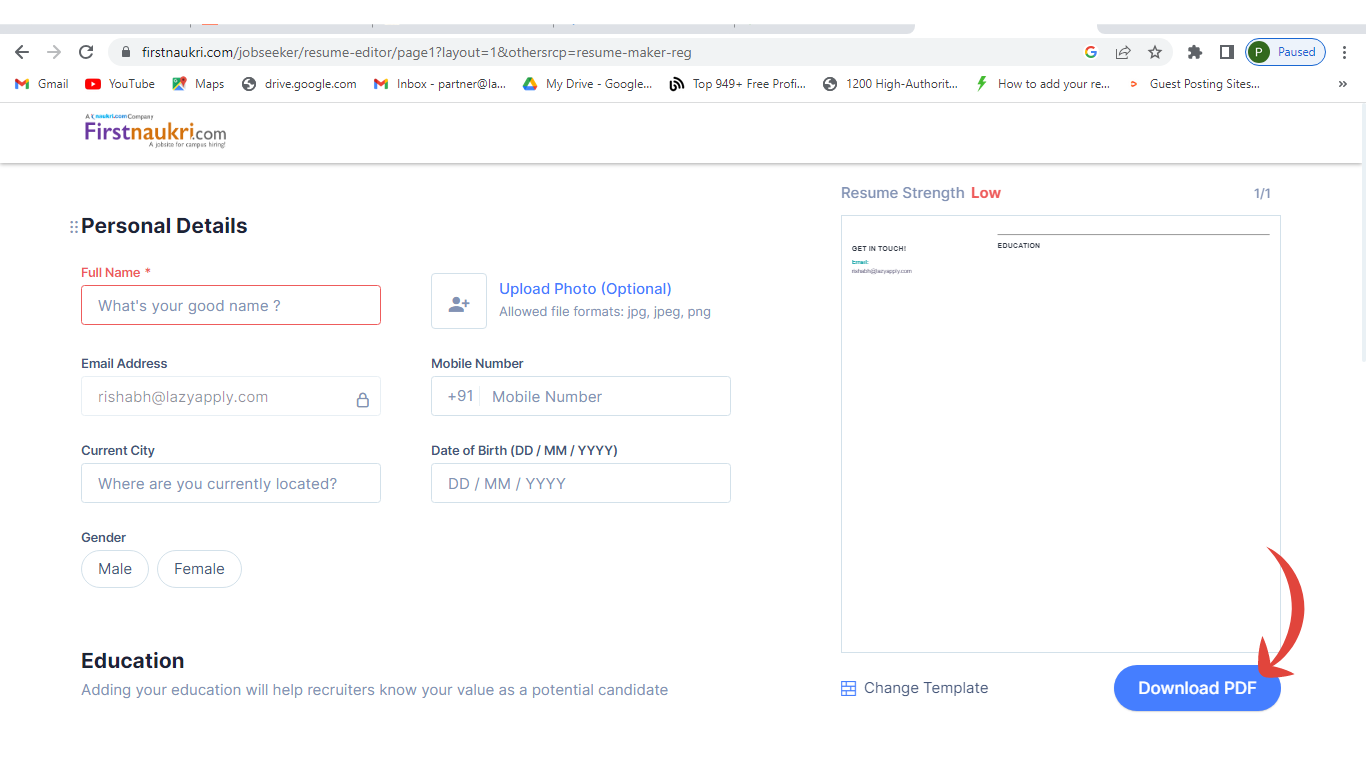Click the Full Name input field
This screenshot has width=1366, height=768.
[x=231, y=305]
